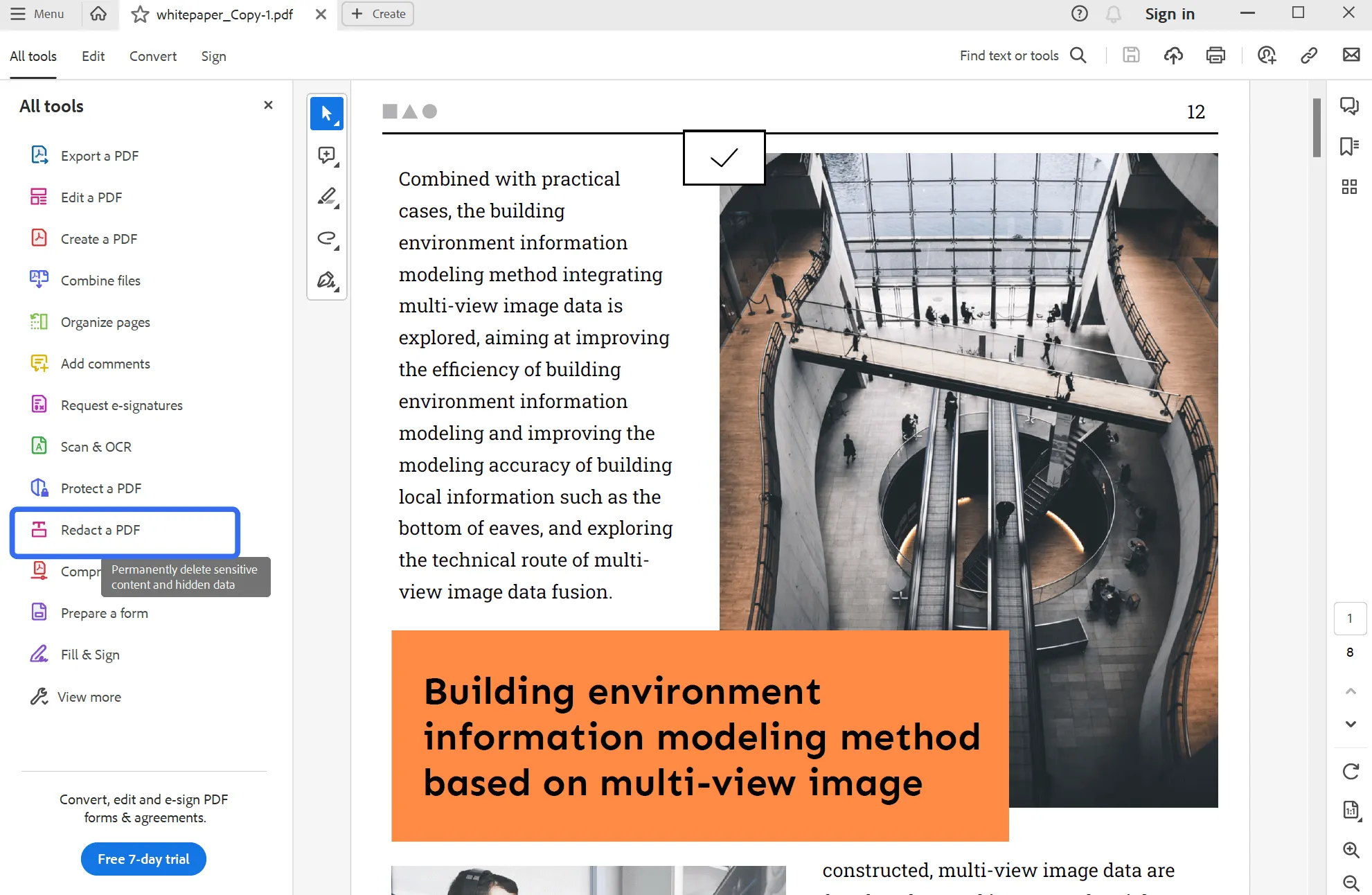Click the Add comments tool
This screenshot has width=1372, height=895.
105,363
